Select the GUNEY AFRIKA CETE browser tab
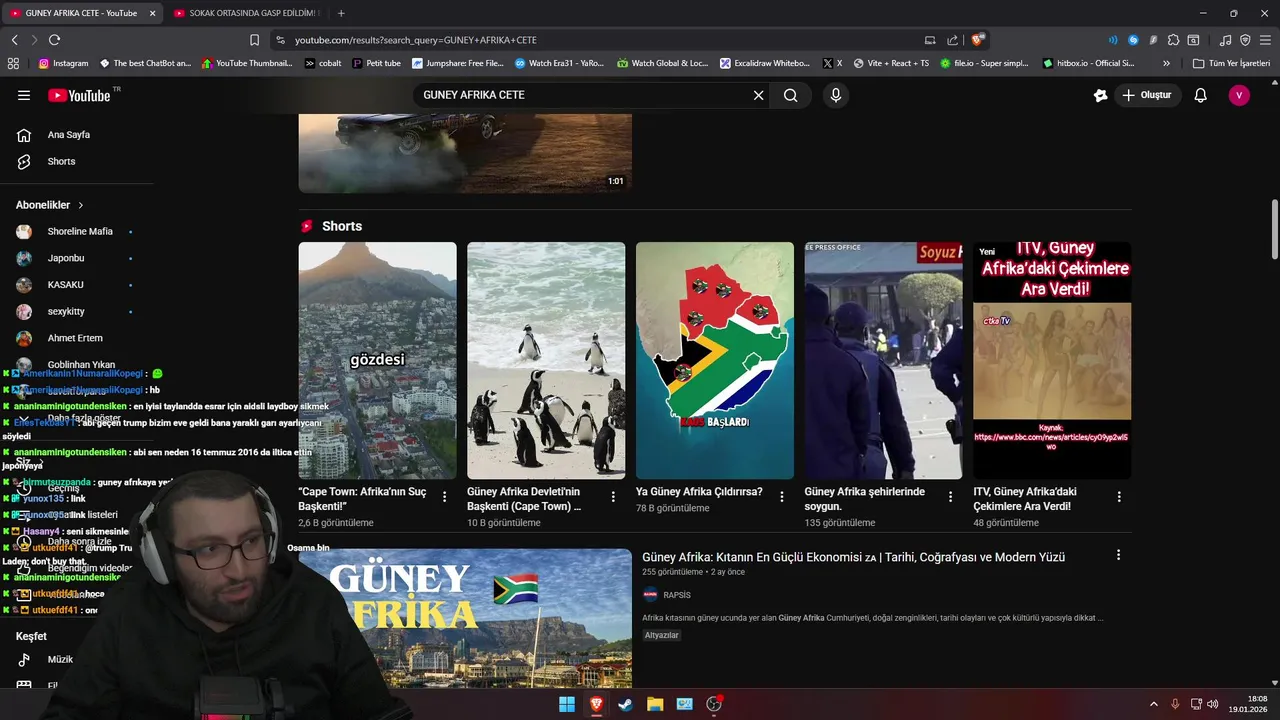 coord(81,13)
